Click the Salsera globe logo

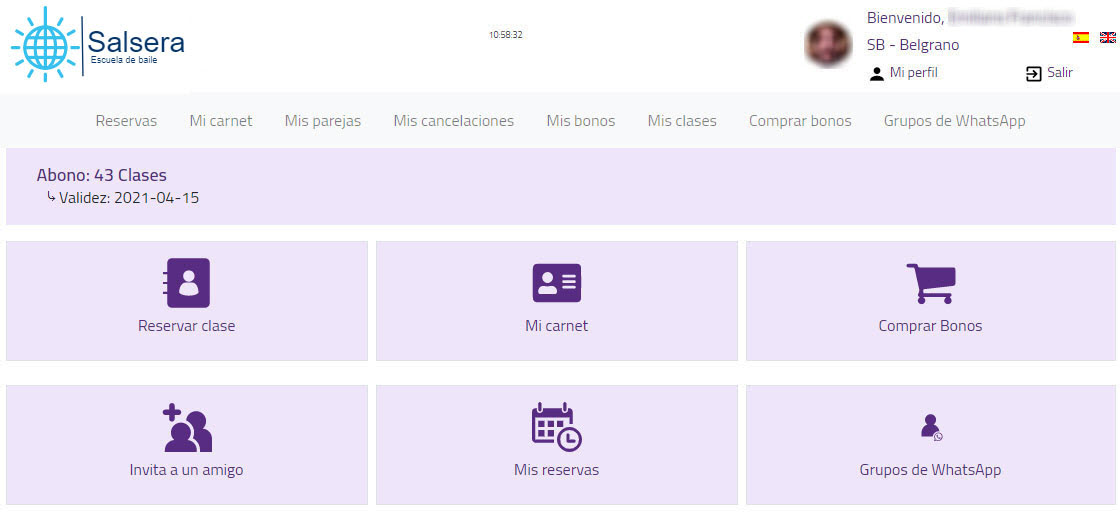pyautogui.click(x=45, y=44)
